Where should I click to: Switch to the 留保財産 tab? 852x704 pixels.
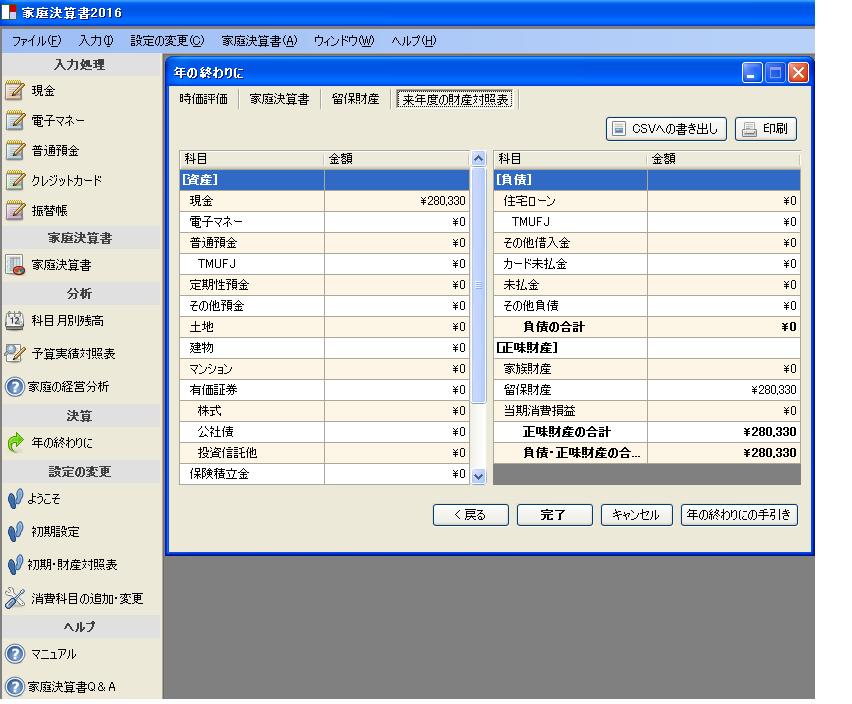(355, 99)
